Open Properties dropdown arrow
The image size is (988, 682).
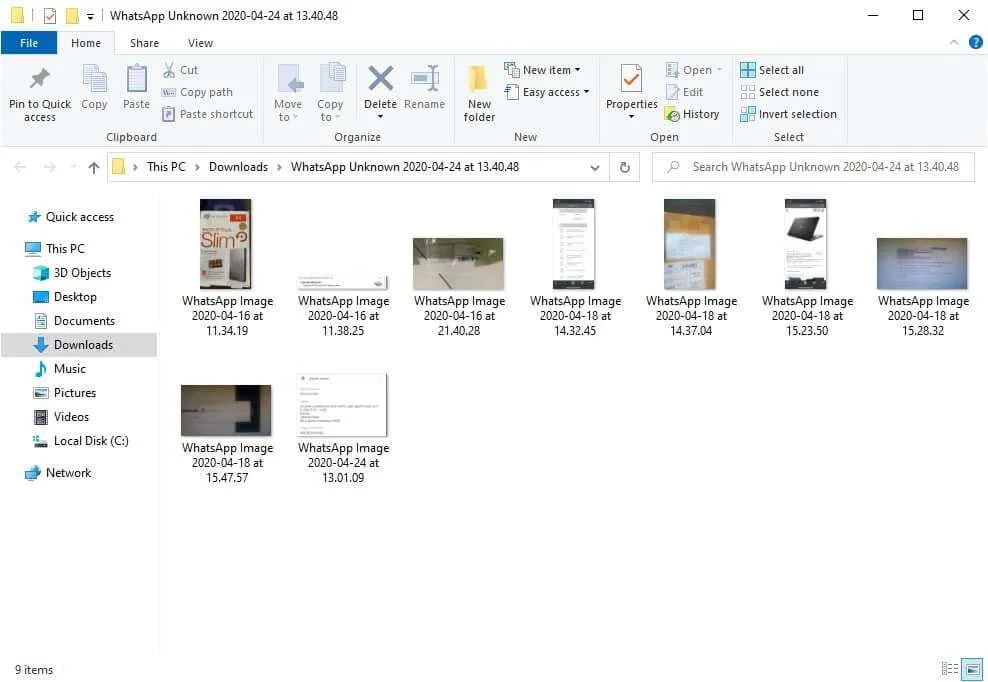[631, 117]
